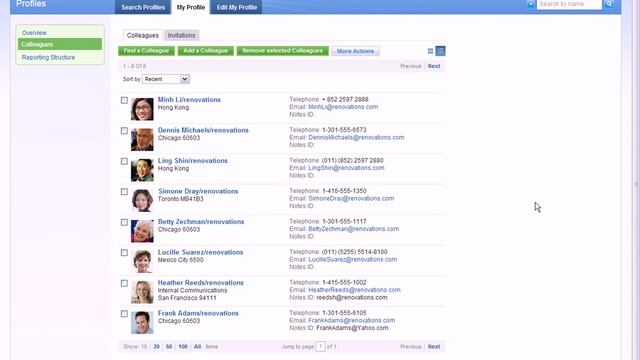Screen dimensions: 640x360
Task: Show 50 items per page
Action: [169, 347]
